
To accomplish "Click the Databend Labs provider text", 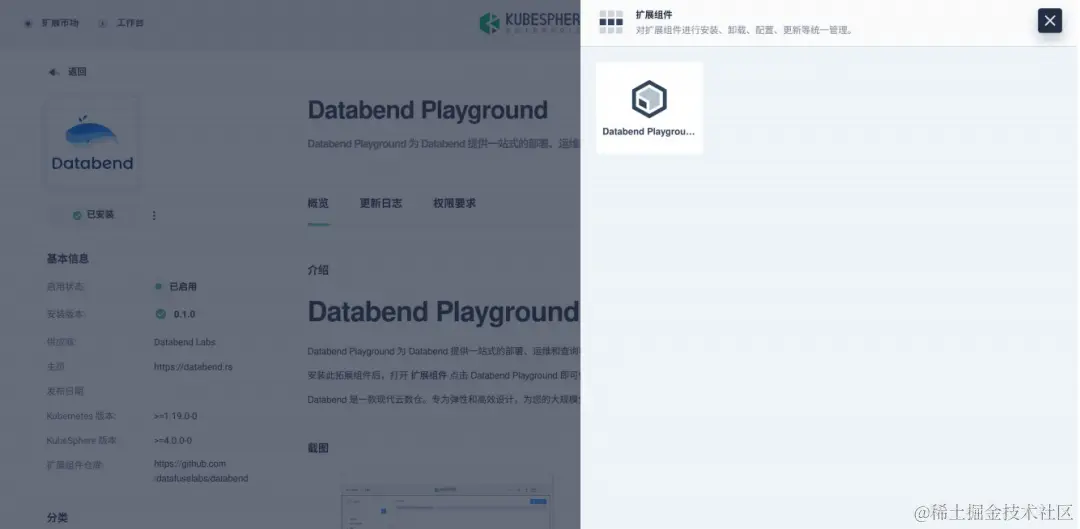I will point(185,342).
